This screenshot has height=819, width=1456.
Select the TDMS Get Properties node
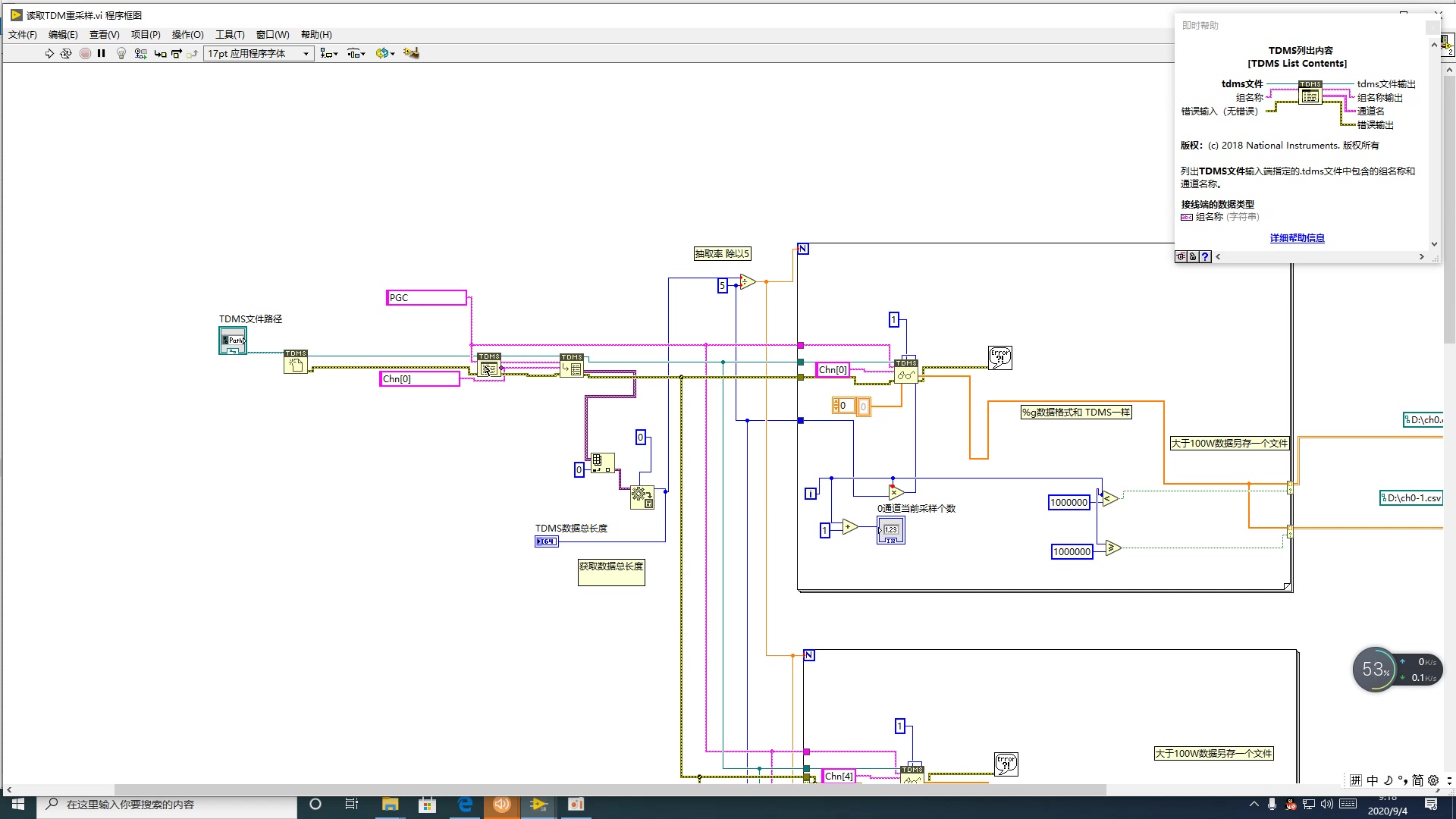(572, 366)
